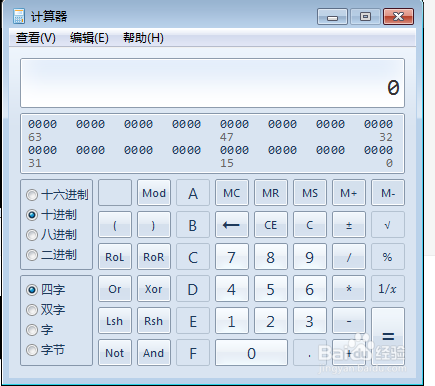Screen dimensions: 435x386
Task: Click the close parenthesis button
Action: tap(154, 225)
